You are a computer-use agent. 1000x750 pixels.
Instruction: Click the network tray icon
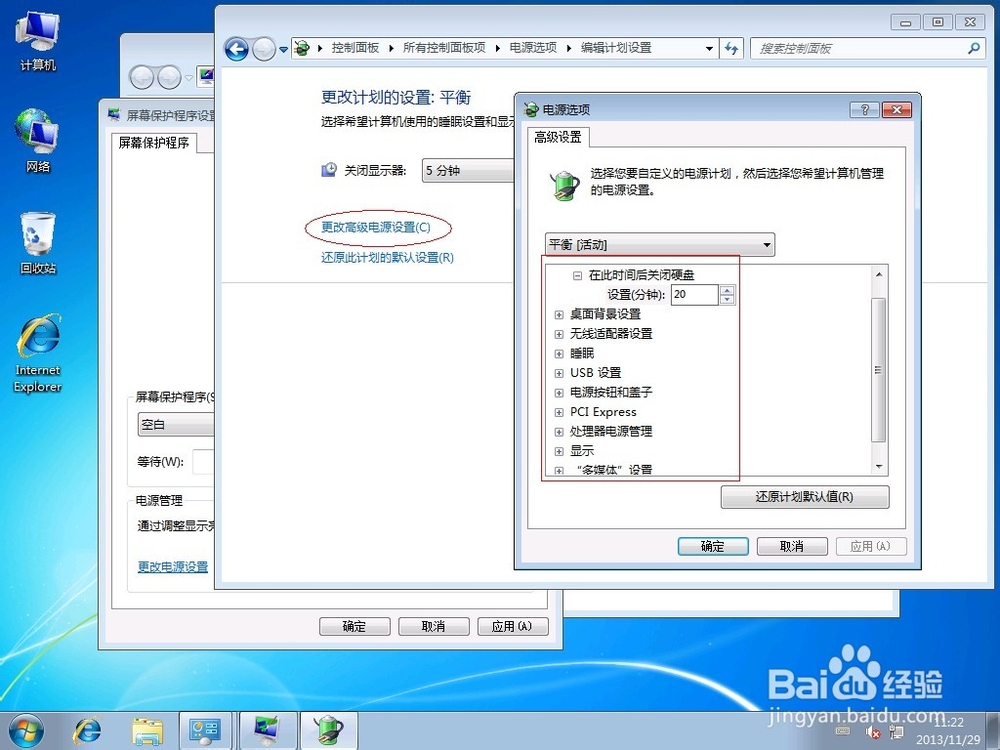point(895,732)
